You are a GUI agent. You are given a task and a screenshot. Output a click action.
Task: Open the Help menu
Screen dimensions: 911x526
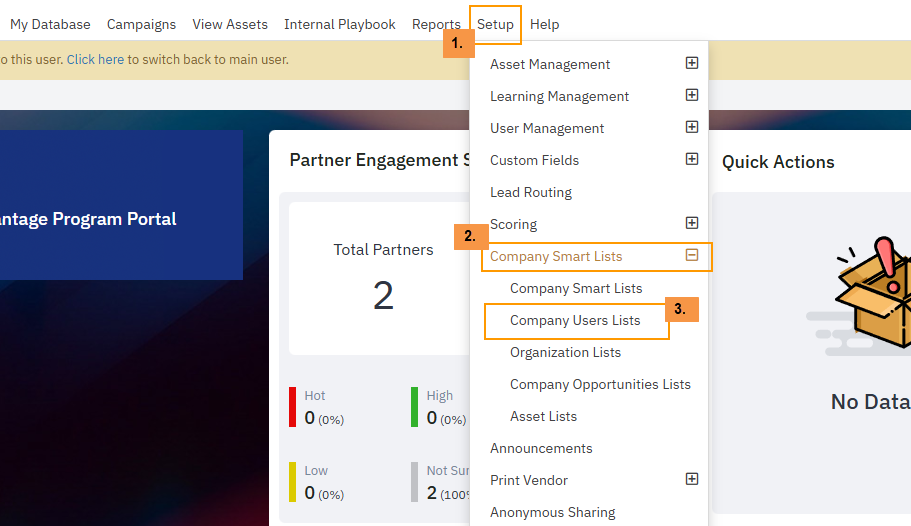(545, 24)
